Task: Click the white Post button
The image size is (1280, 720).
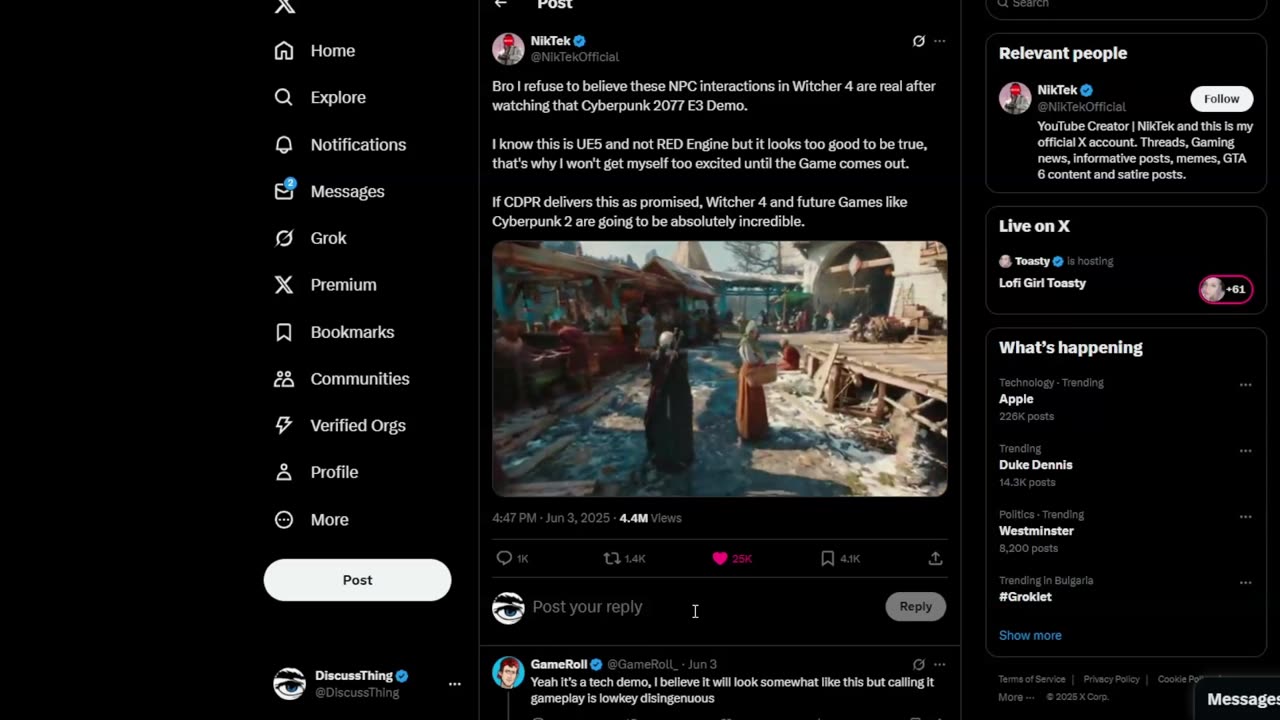Action: pyautogui.click(x=357, y=580)
